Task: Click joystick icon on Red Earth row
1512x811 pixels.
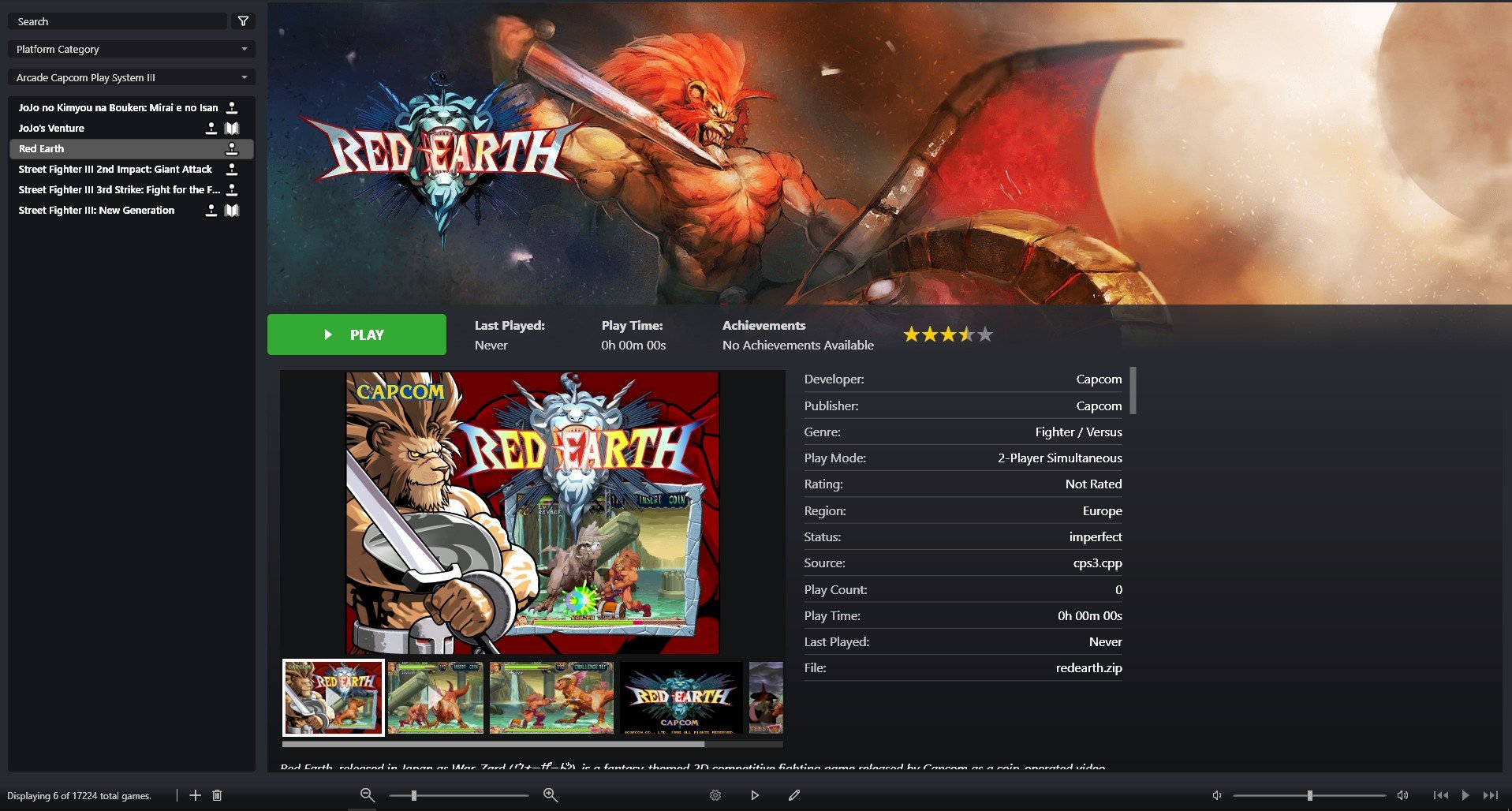Action: [231, 148]
